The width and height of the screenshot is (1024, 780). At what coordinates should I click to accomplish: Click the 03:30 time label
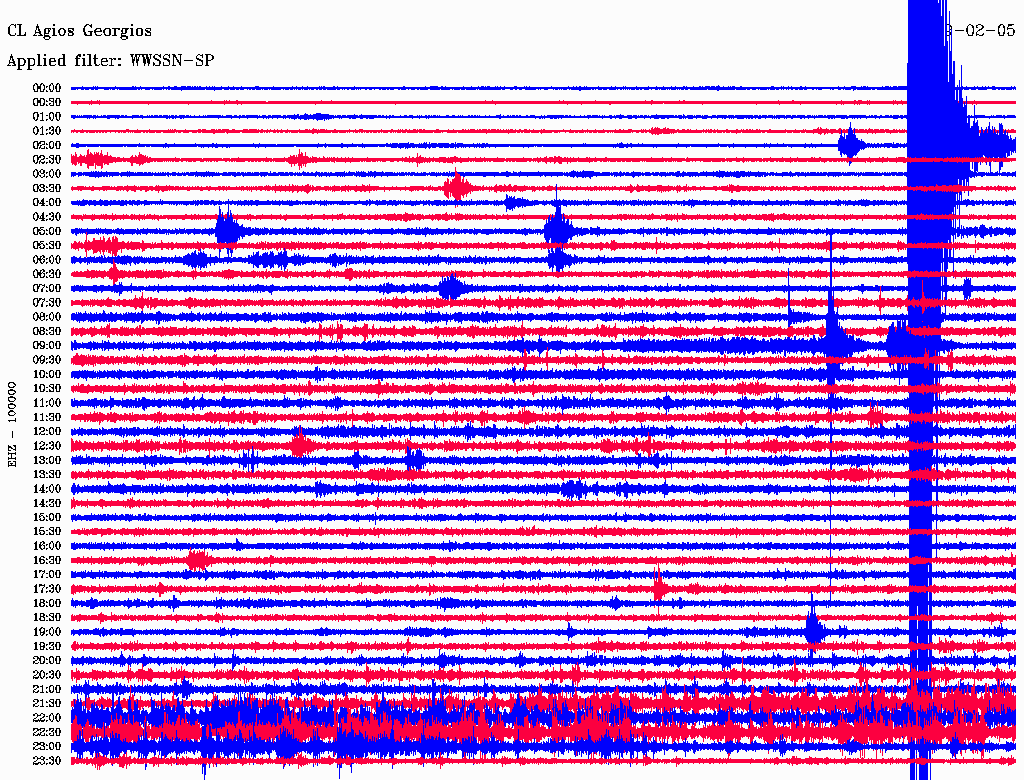pos(47,188)
